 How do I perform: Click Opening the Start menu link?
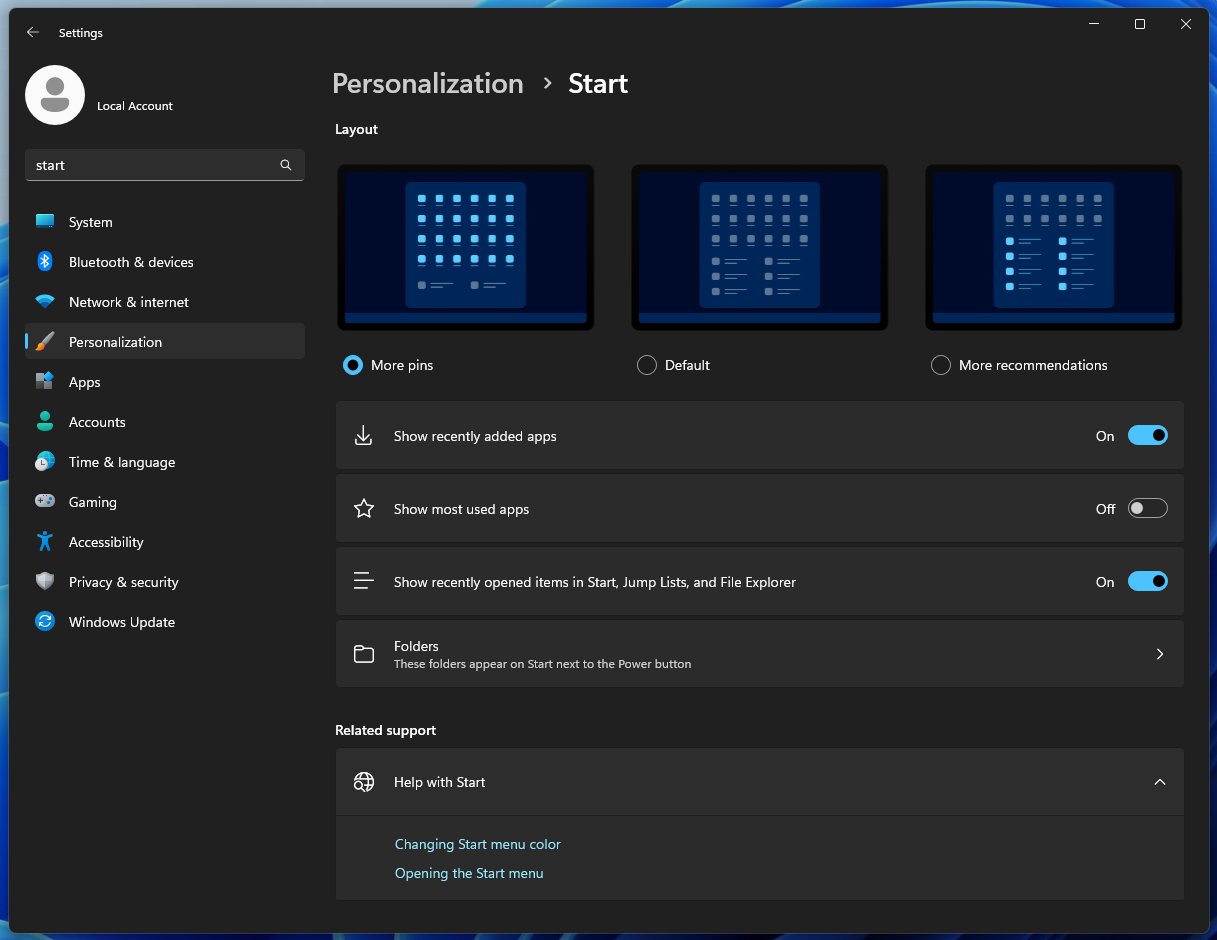coord(469,873)
